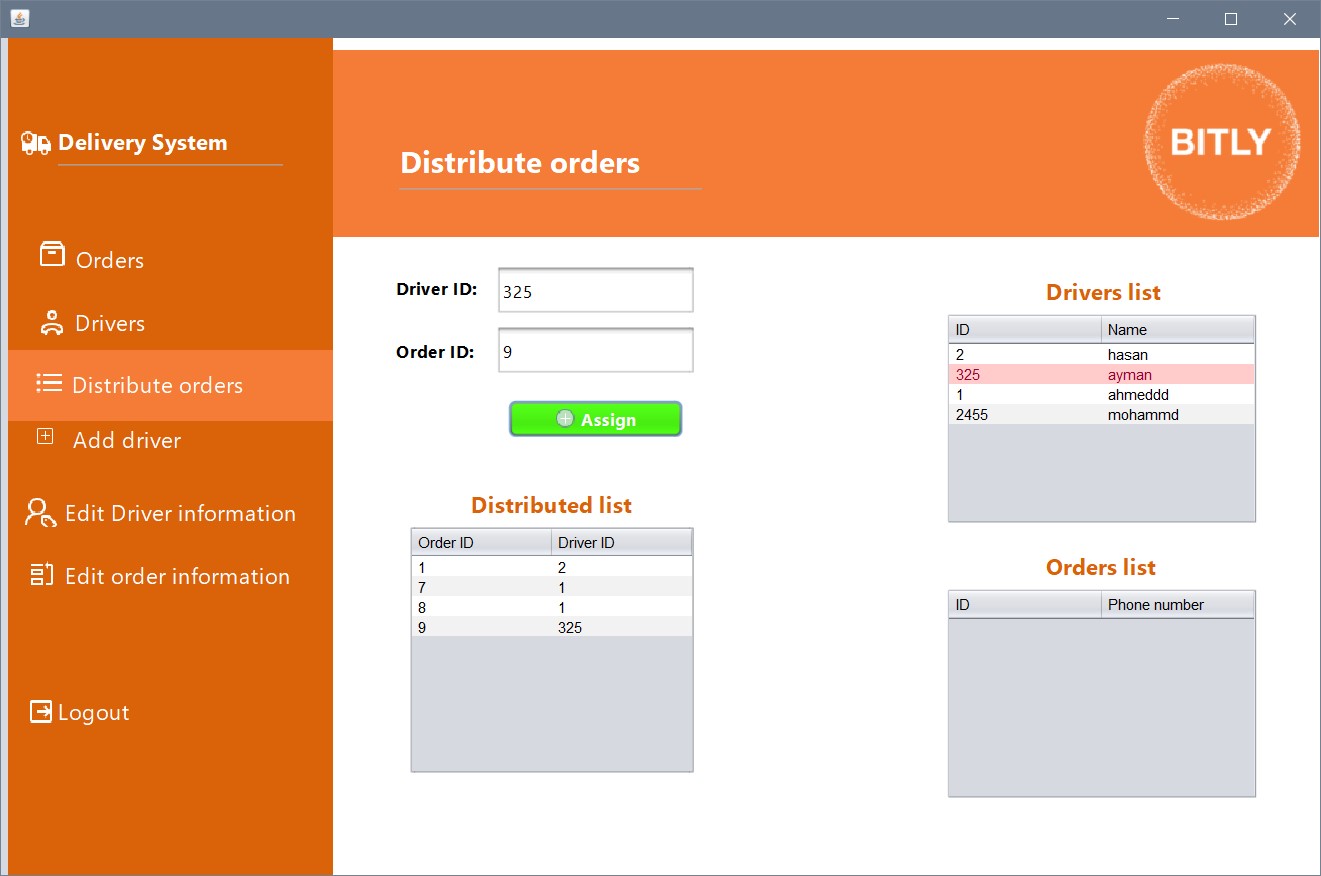Select driver "mohammd" in Drivers list
The height and width of the screenshot is (876, 1321).
[1102, 414]
